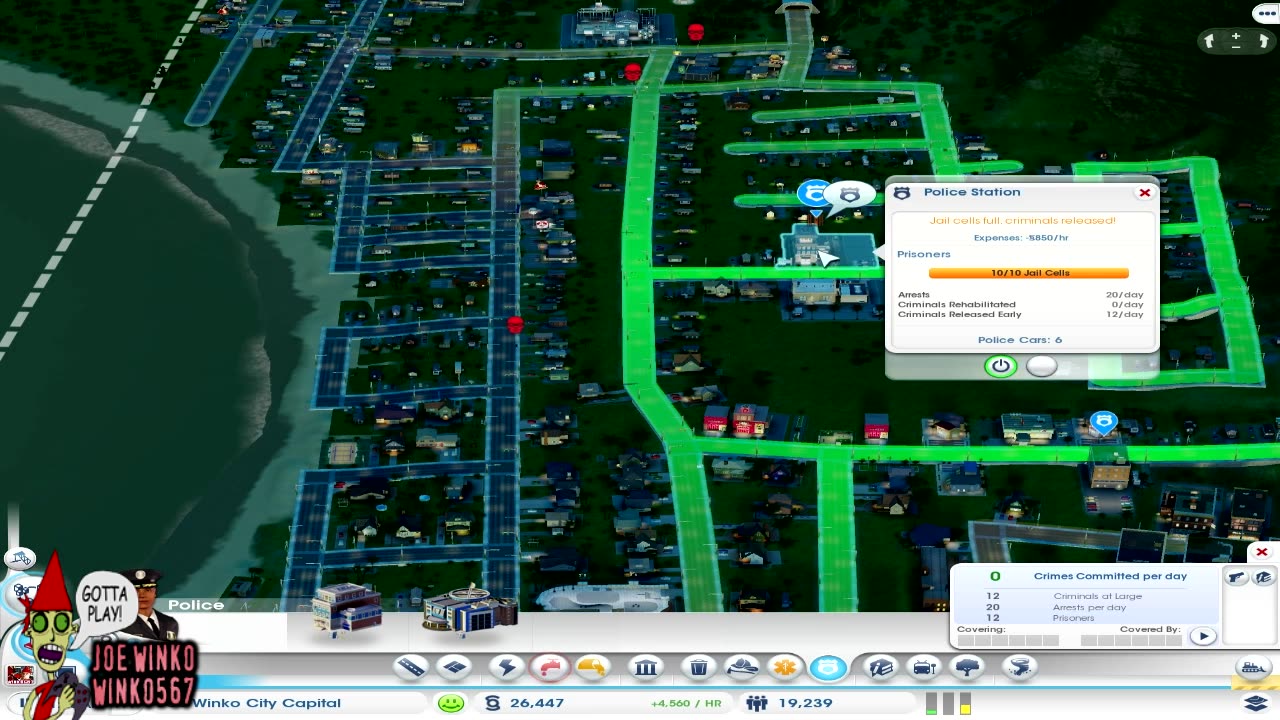Click the Covering bar segments
The image size is (1280, 720).
(x=1007, y=640)
